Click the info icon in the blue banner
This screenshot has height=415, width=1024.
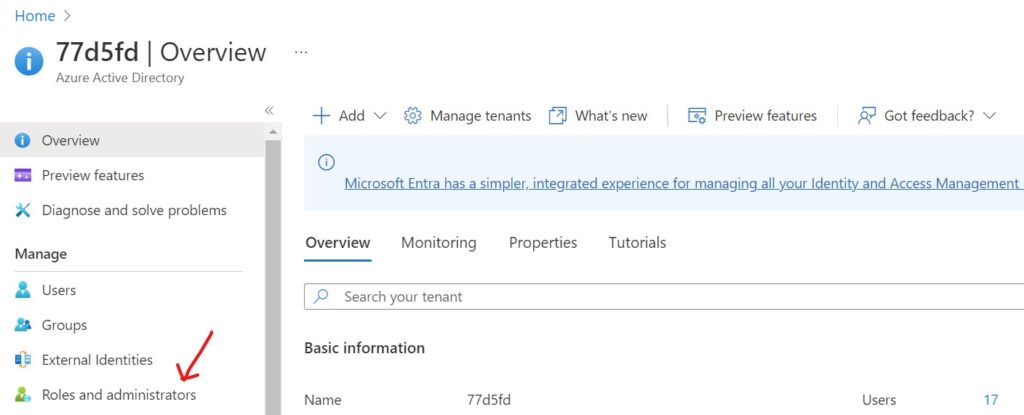pos(327,162)
